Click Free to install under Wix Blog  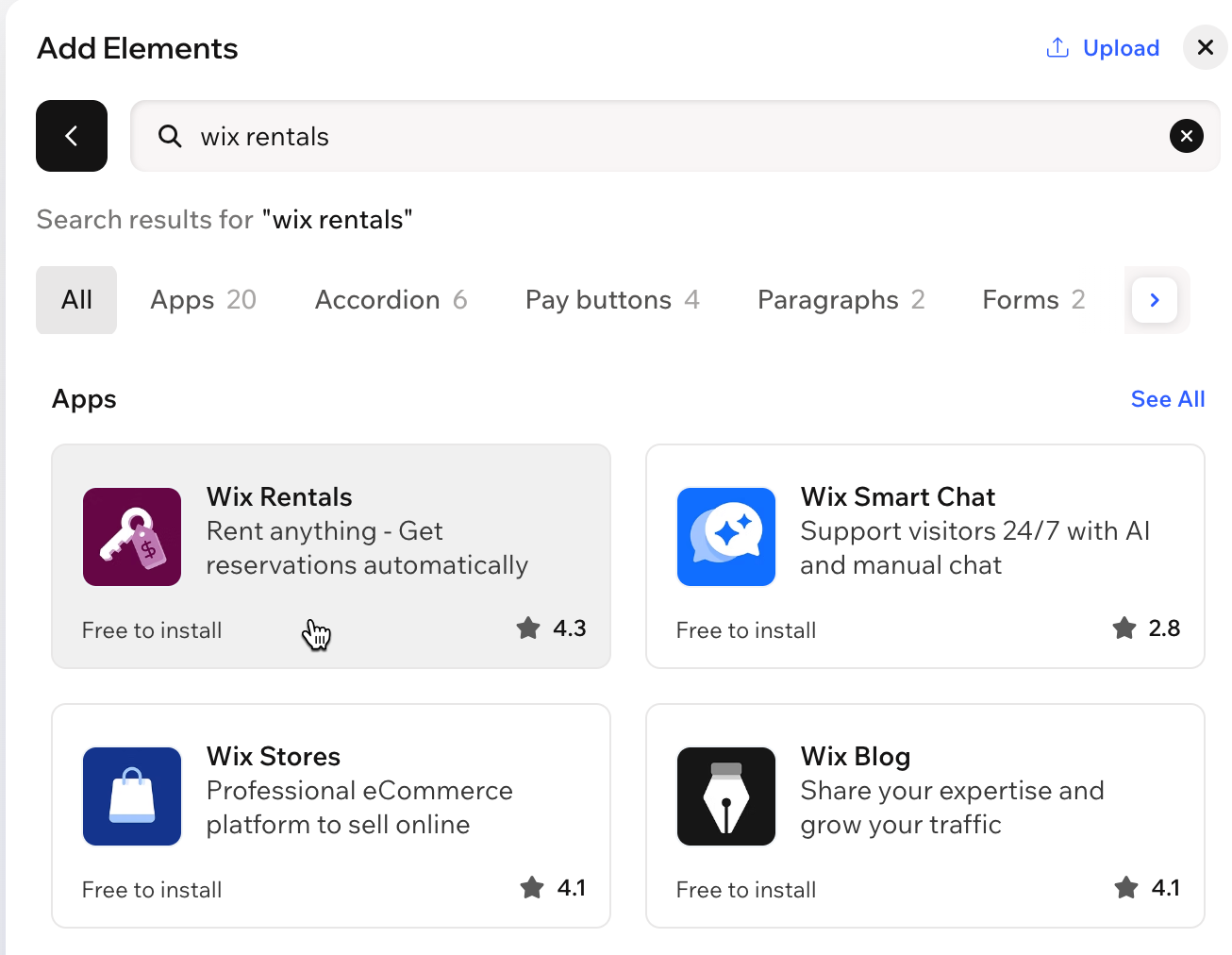[746, 890]
